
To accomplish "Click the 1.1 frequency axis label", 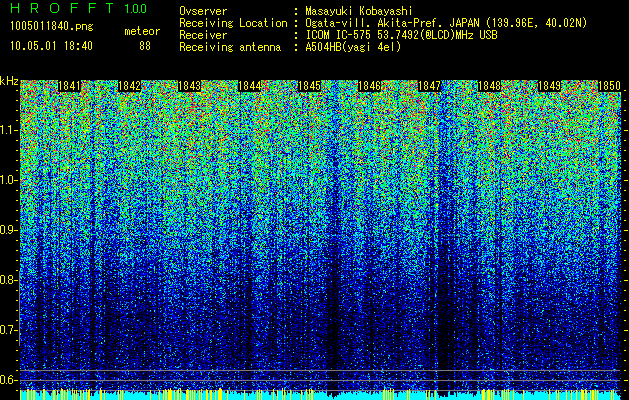I will pos(9,130).
